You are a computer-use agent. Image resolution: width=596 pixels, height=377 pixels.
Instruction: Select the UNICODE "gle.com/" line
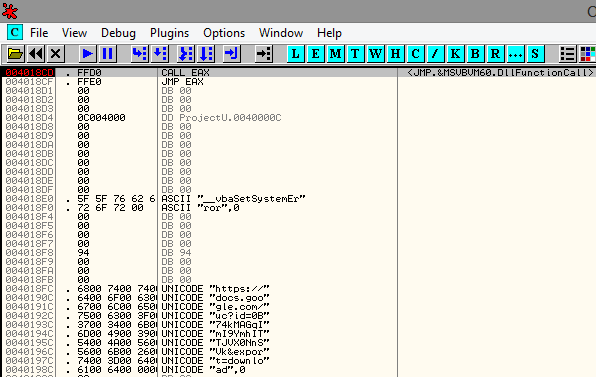(x=216, y=307)
